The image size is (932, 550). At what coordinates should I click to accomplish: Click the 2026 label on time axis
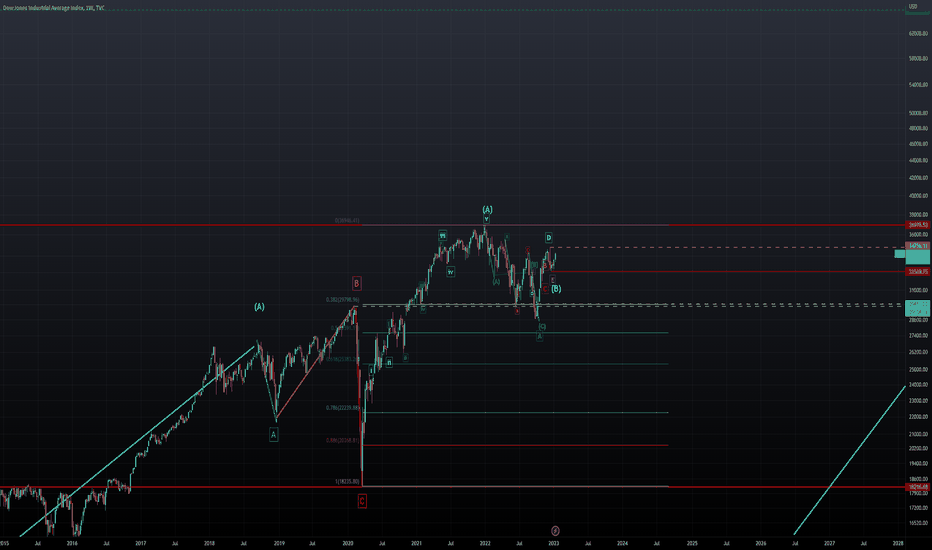tap(760, 543)
